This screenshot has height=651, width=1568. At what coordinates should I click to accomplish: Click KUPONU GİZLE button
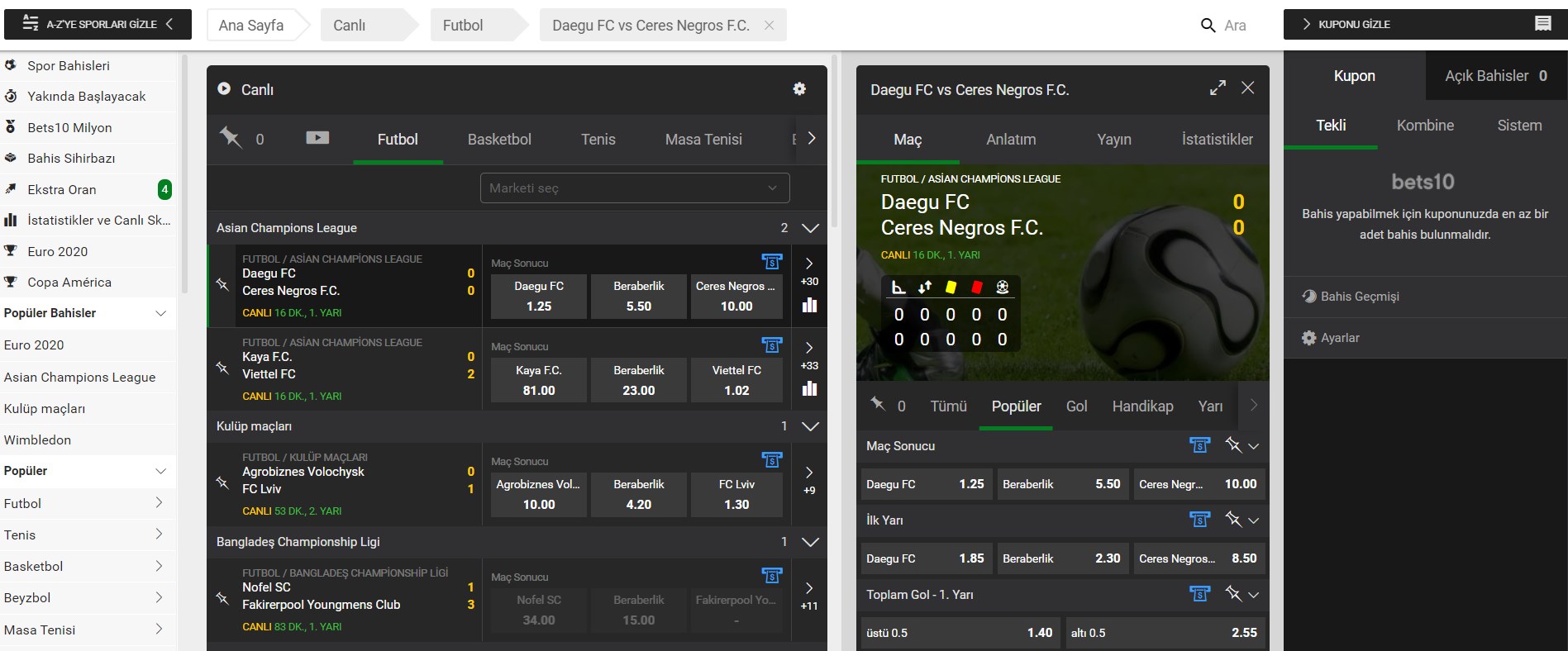(1425, 25)
